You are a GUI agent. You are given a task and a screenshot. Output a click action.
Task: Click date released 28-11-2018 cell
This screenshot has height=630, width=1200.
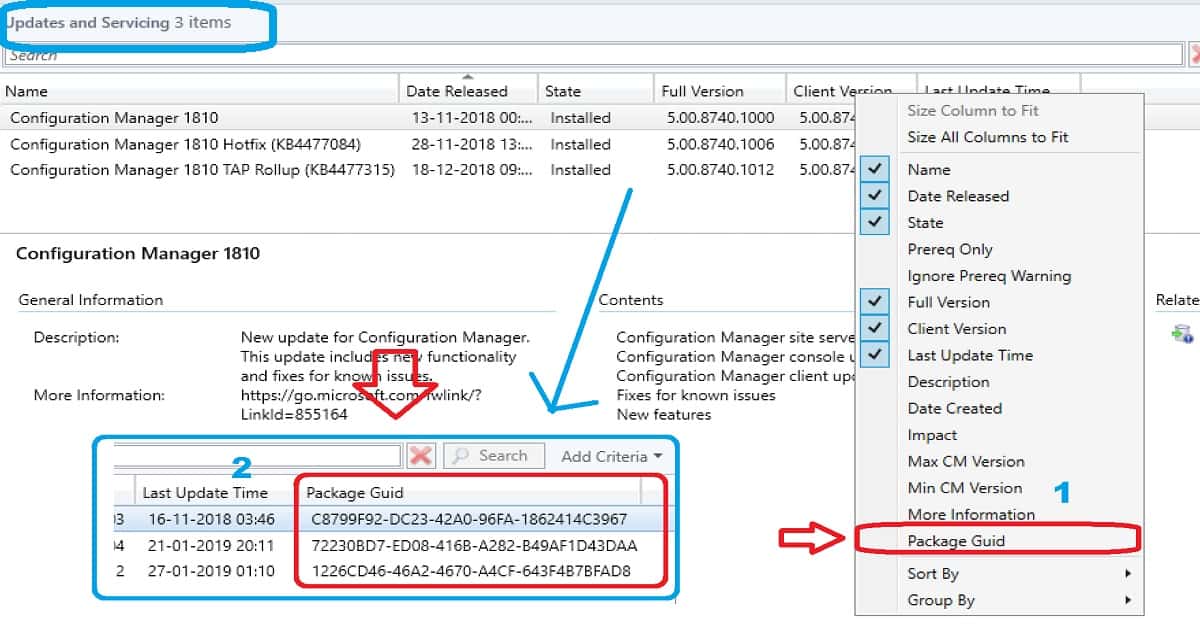(x=472, y=144)
